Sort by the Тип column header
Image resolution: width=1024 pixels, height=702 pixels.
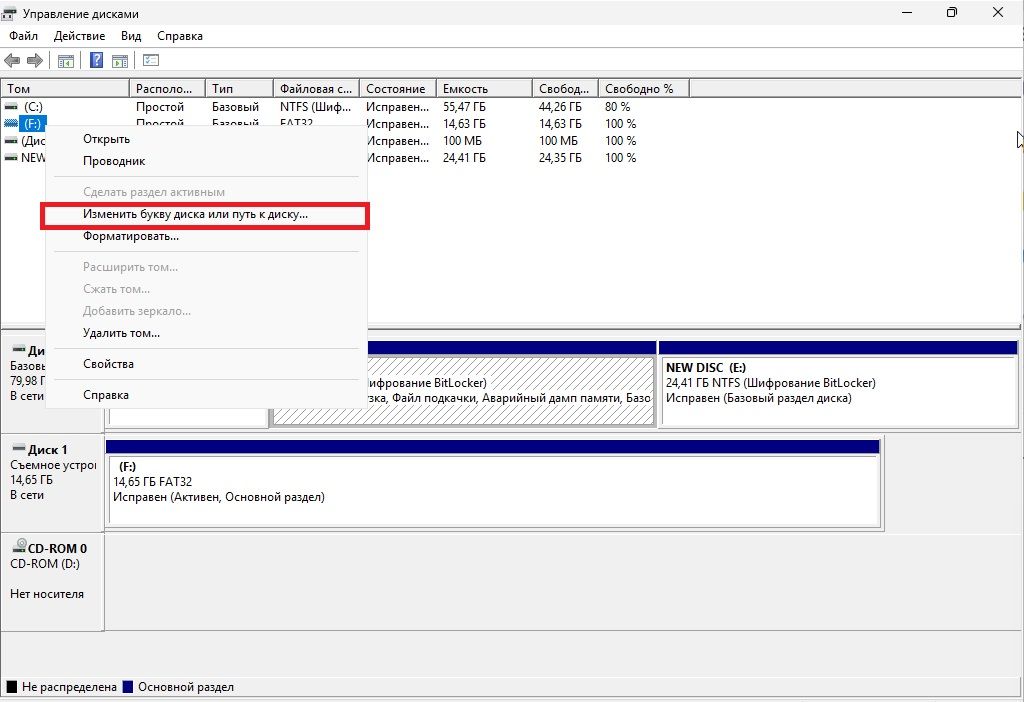point(240,89)
